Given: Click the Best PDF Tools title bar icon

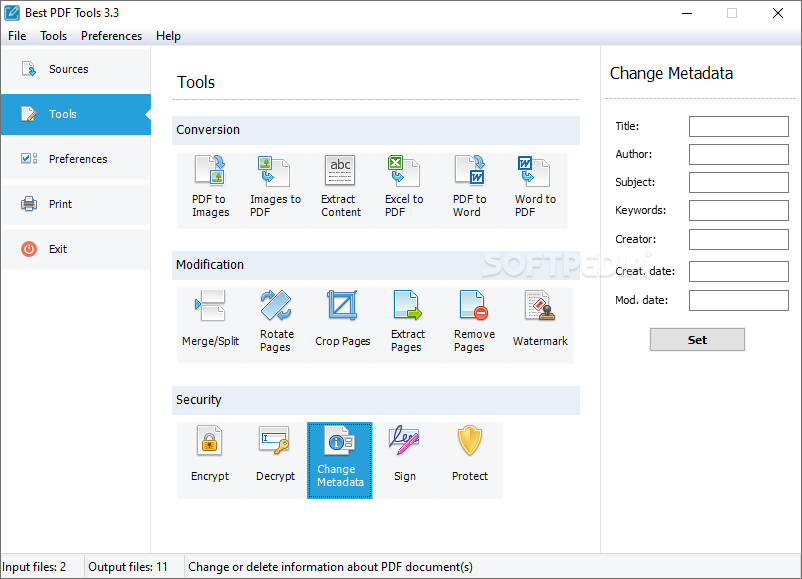Looking at the screenshot, I should coord(12,13).
